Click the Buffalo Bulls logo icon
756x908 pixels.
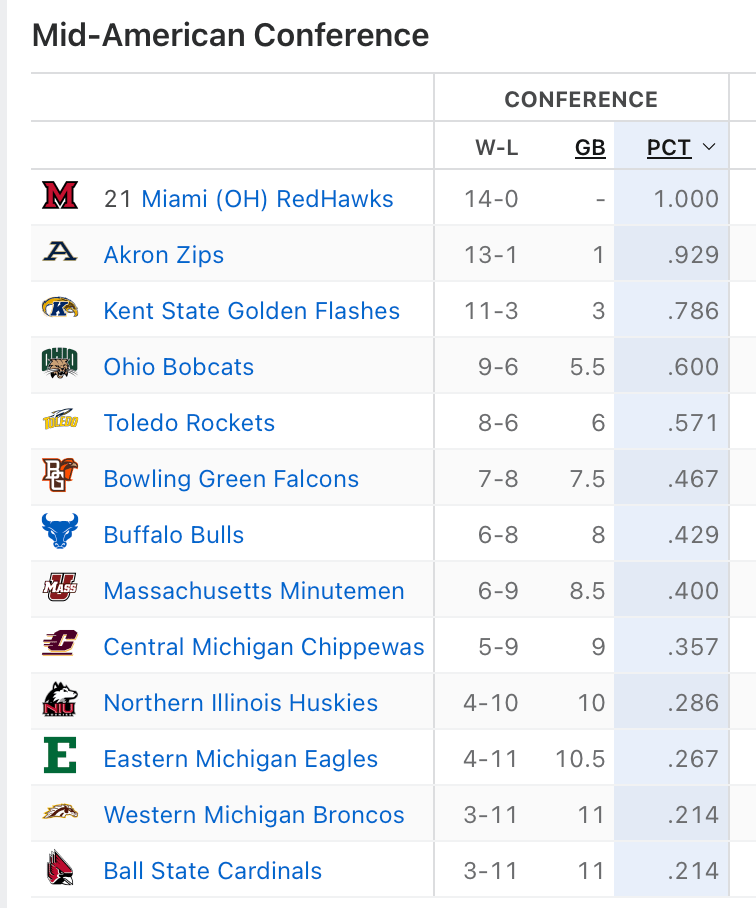coord(60,534)
